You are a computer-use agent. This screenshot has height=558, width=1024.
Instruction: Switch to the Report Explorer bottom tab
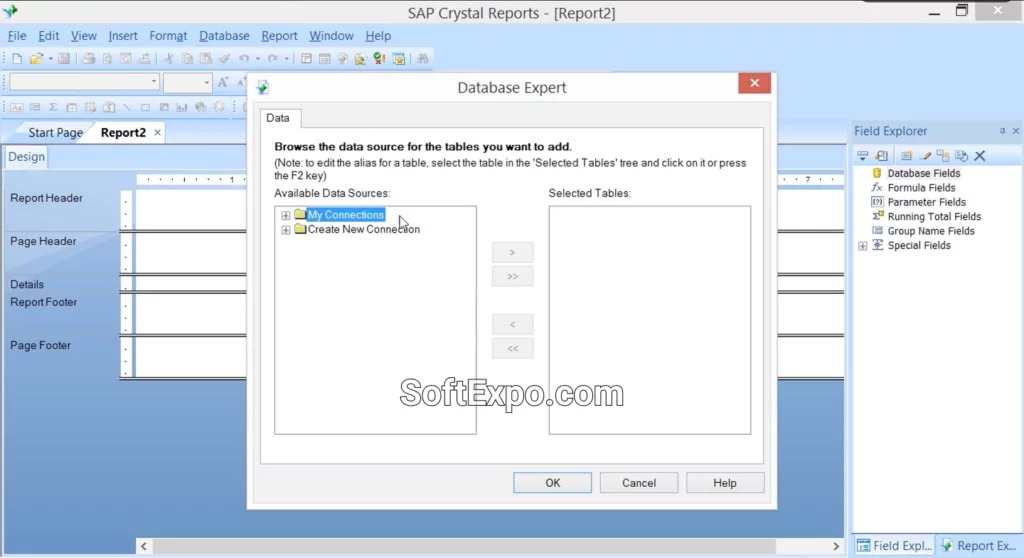click(978, 546)
